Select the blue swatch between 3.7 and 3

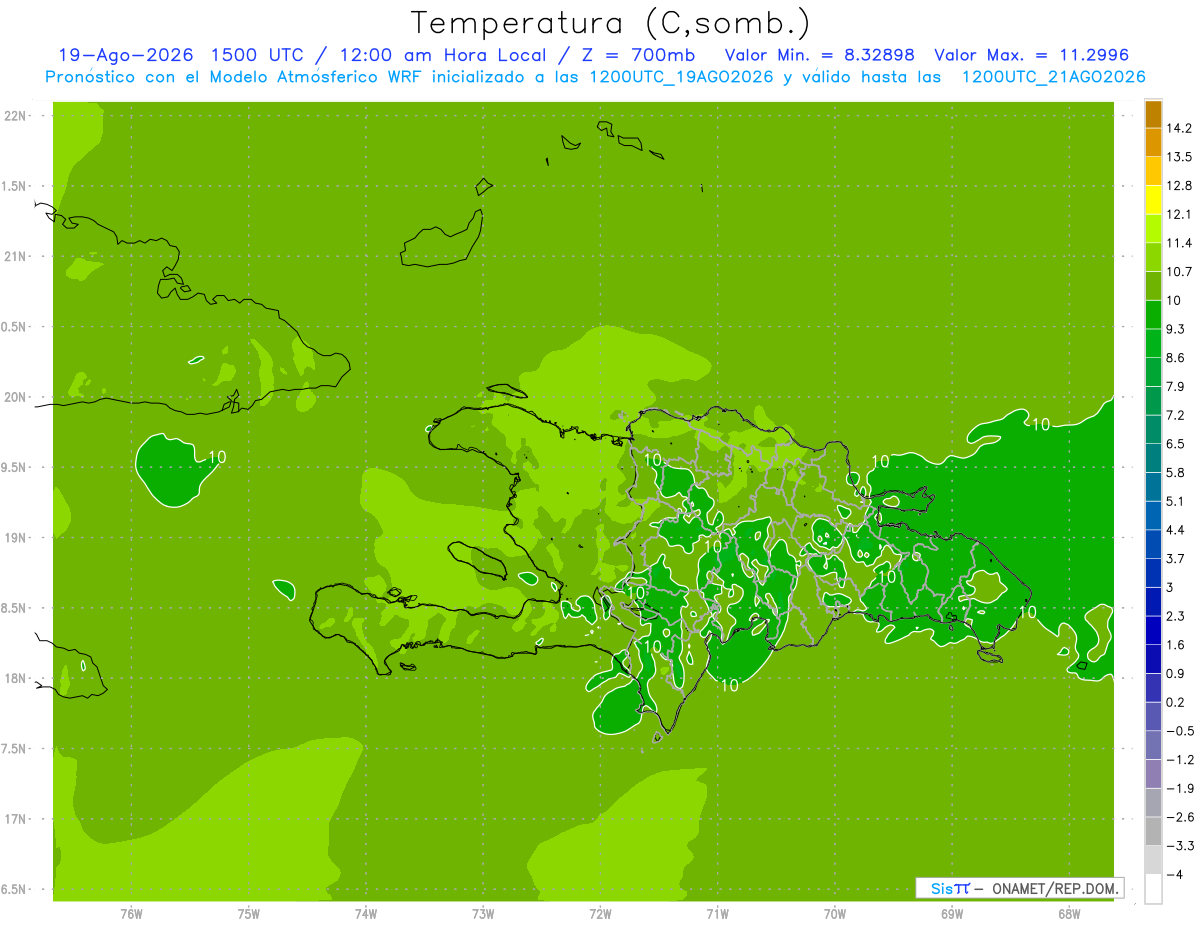(1153, 572)
